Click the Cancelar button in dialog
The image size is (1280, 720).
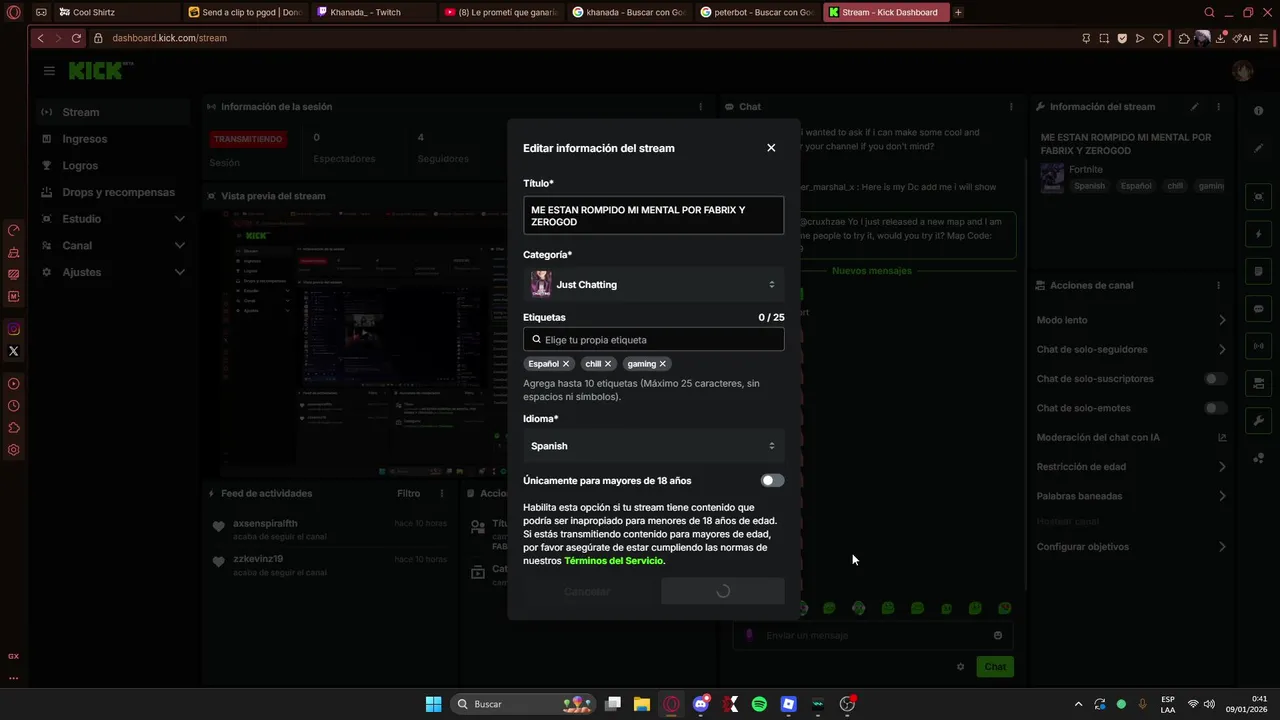587,591
